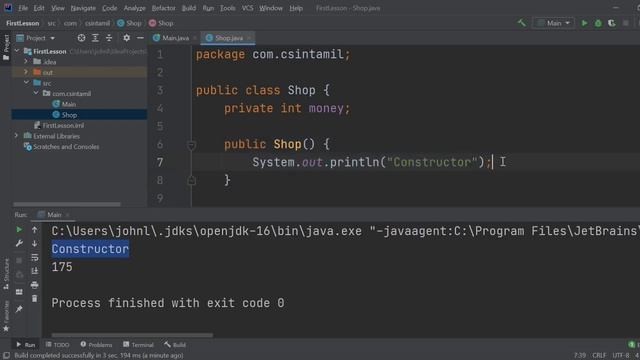Click the wrench icon in Run panel
Screen dimensions: 640x360
[x=19, y=244]
